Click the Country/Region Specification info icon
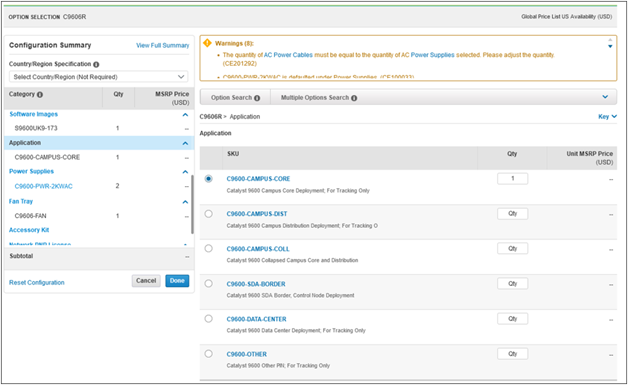This screenshot has height=385, width=628. 96,65
